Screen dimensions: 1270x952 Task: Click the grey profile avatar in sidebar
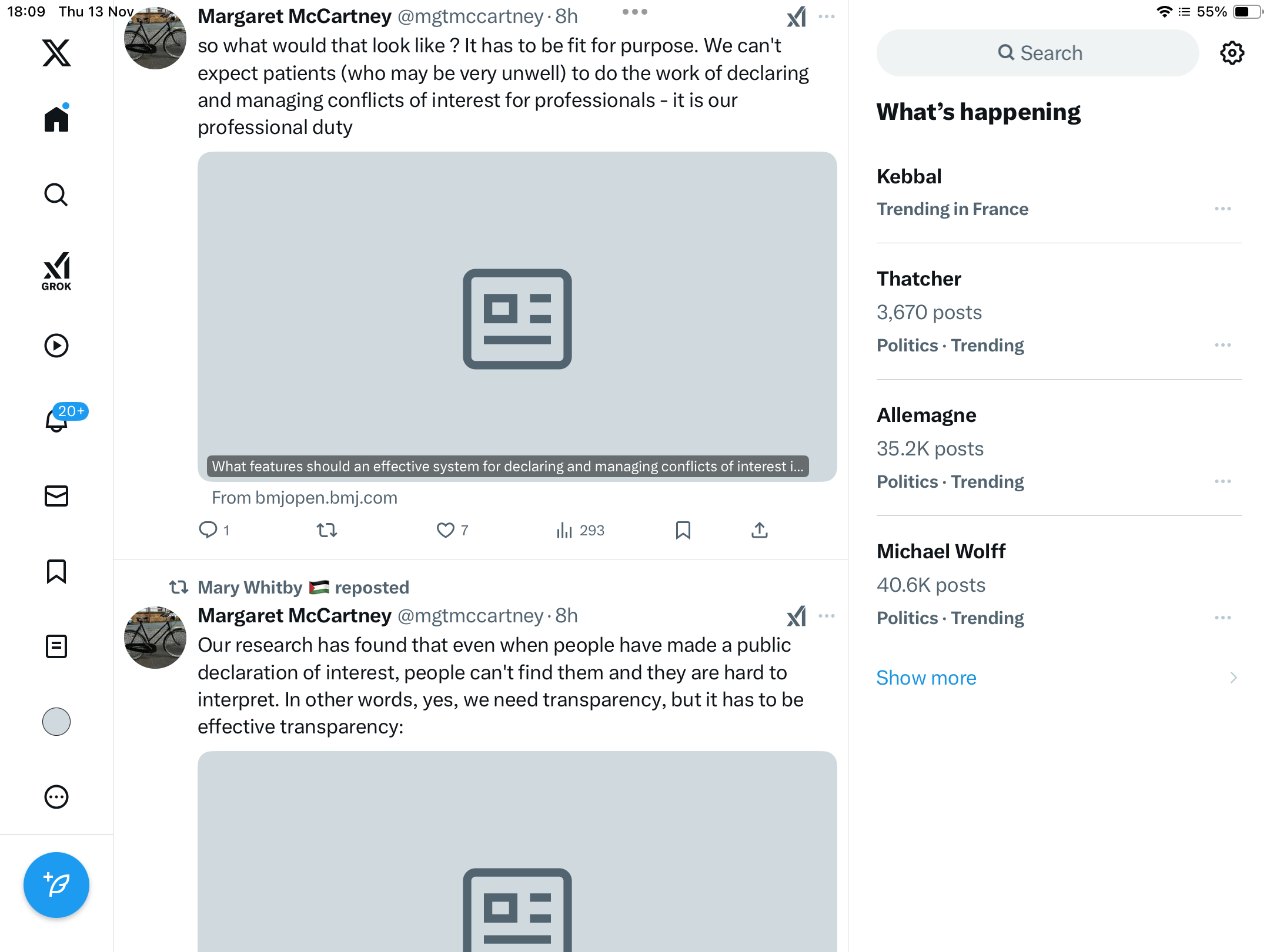pyautogui.click(x=56, y=722)
